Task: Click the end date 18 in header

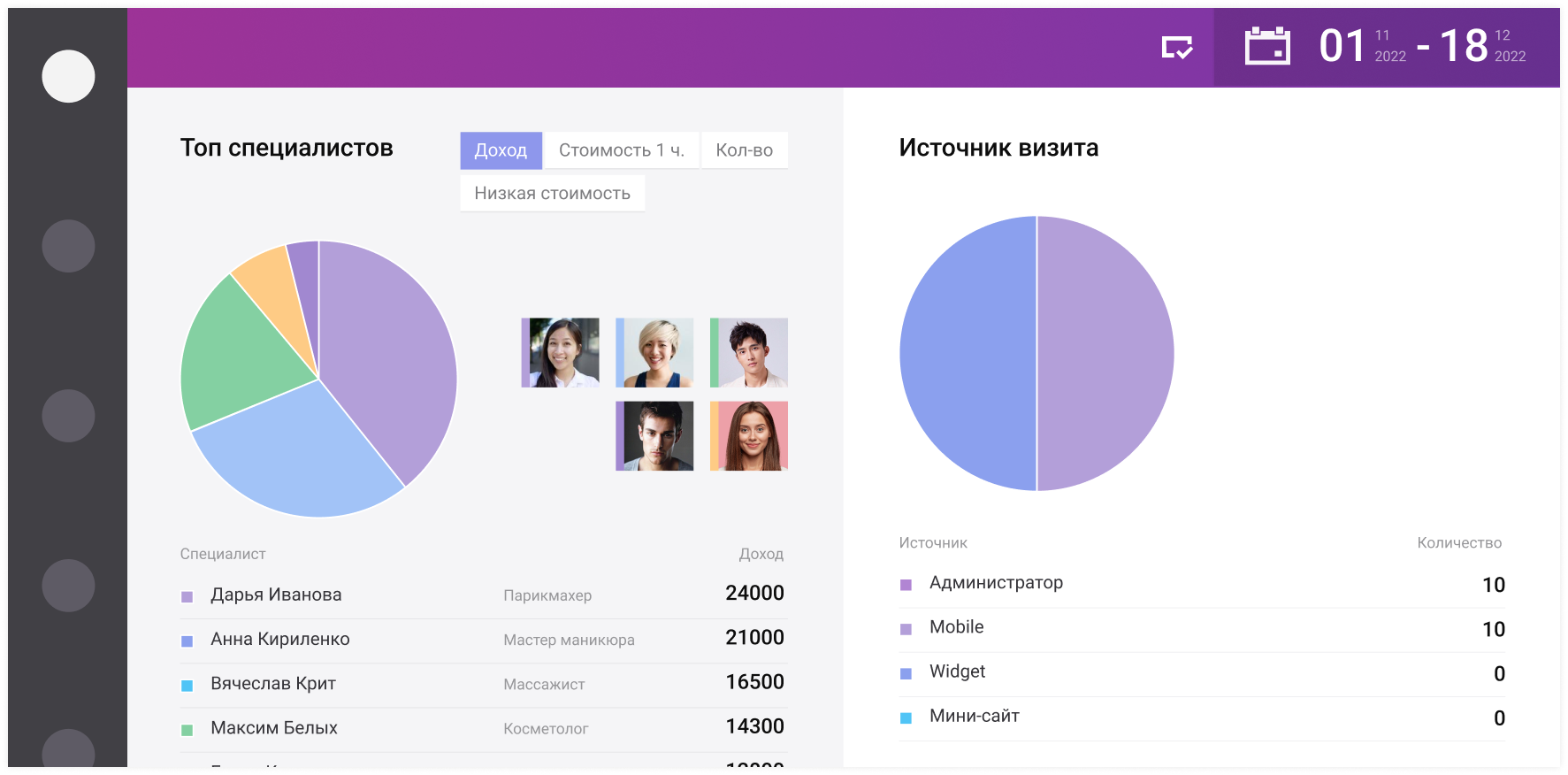Action: pyautogui.click(x=1464, y=46)
